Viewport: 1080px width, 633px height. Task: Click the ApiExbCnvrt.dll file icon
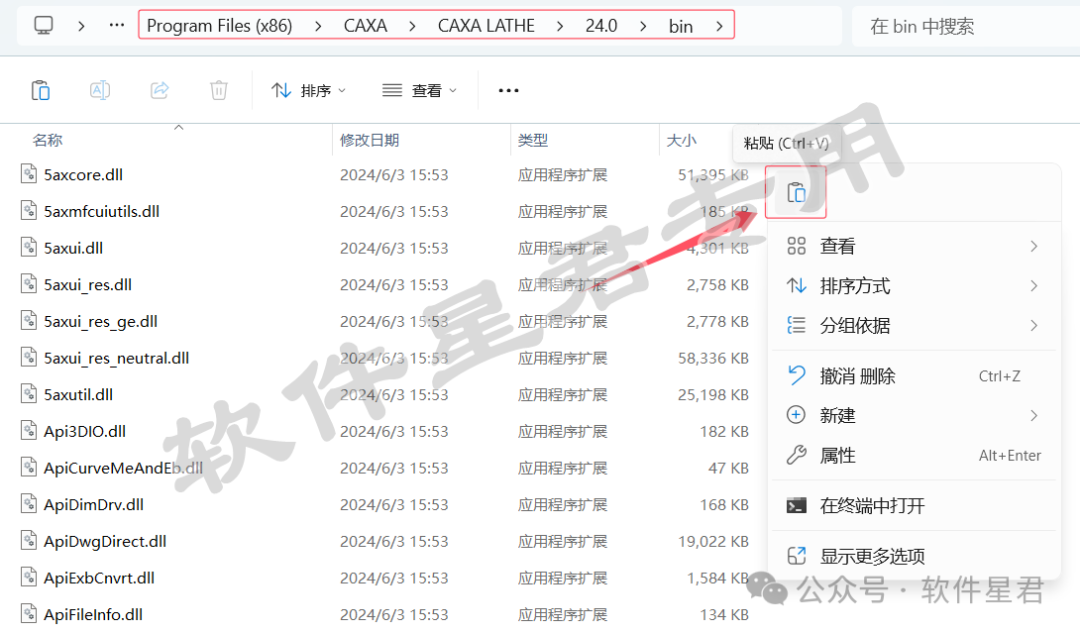[x=29, y=577]
